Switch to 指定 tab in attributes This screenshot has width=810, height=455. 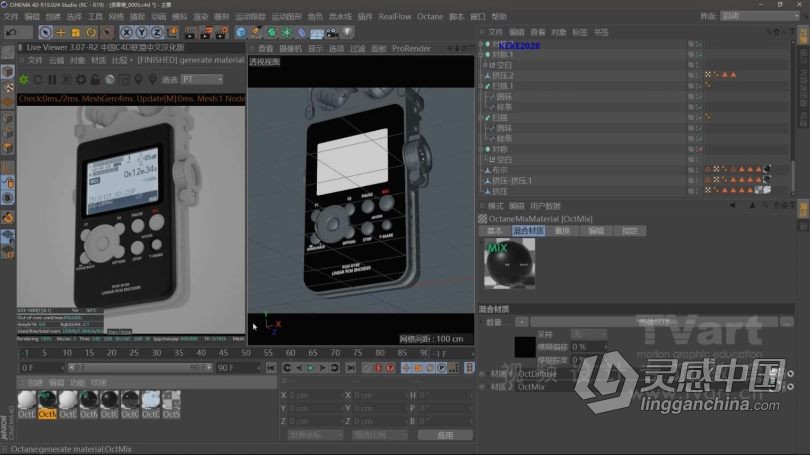pos(629,231)
